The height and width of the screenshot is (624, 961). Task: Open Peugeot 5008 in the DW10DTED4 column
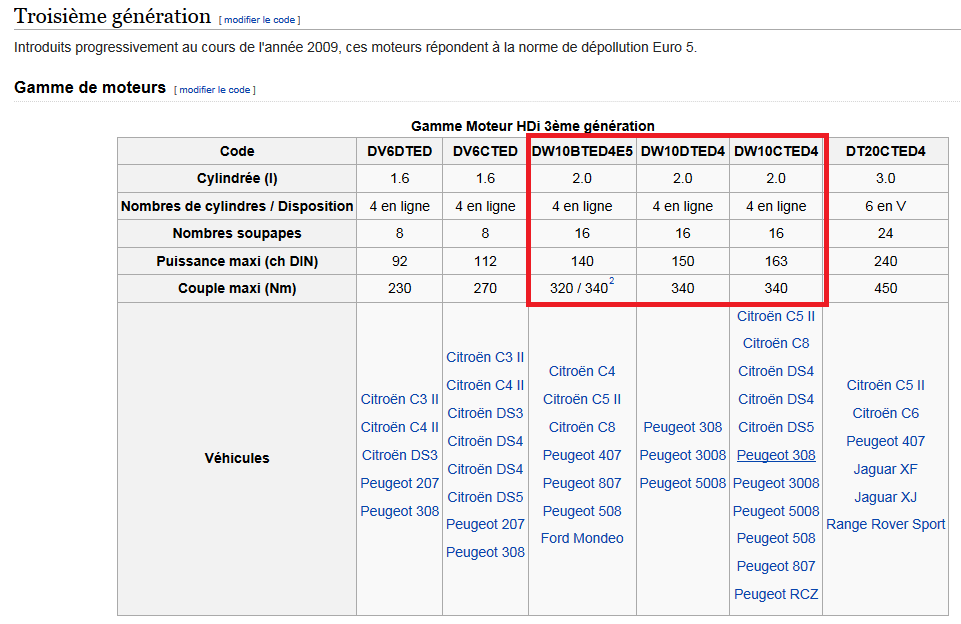pos(683,483)
